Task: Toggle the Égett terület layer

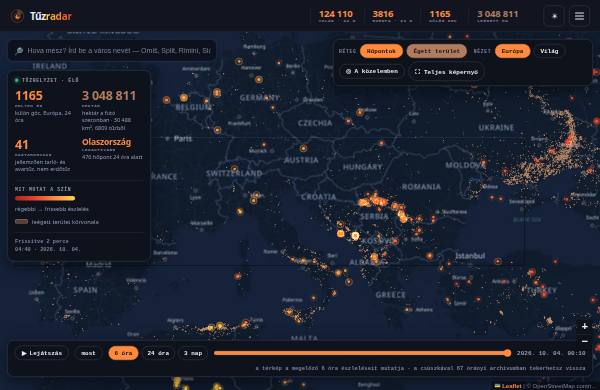Action: coord(437,51)
